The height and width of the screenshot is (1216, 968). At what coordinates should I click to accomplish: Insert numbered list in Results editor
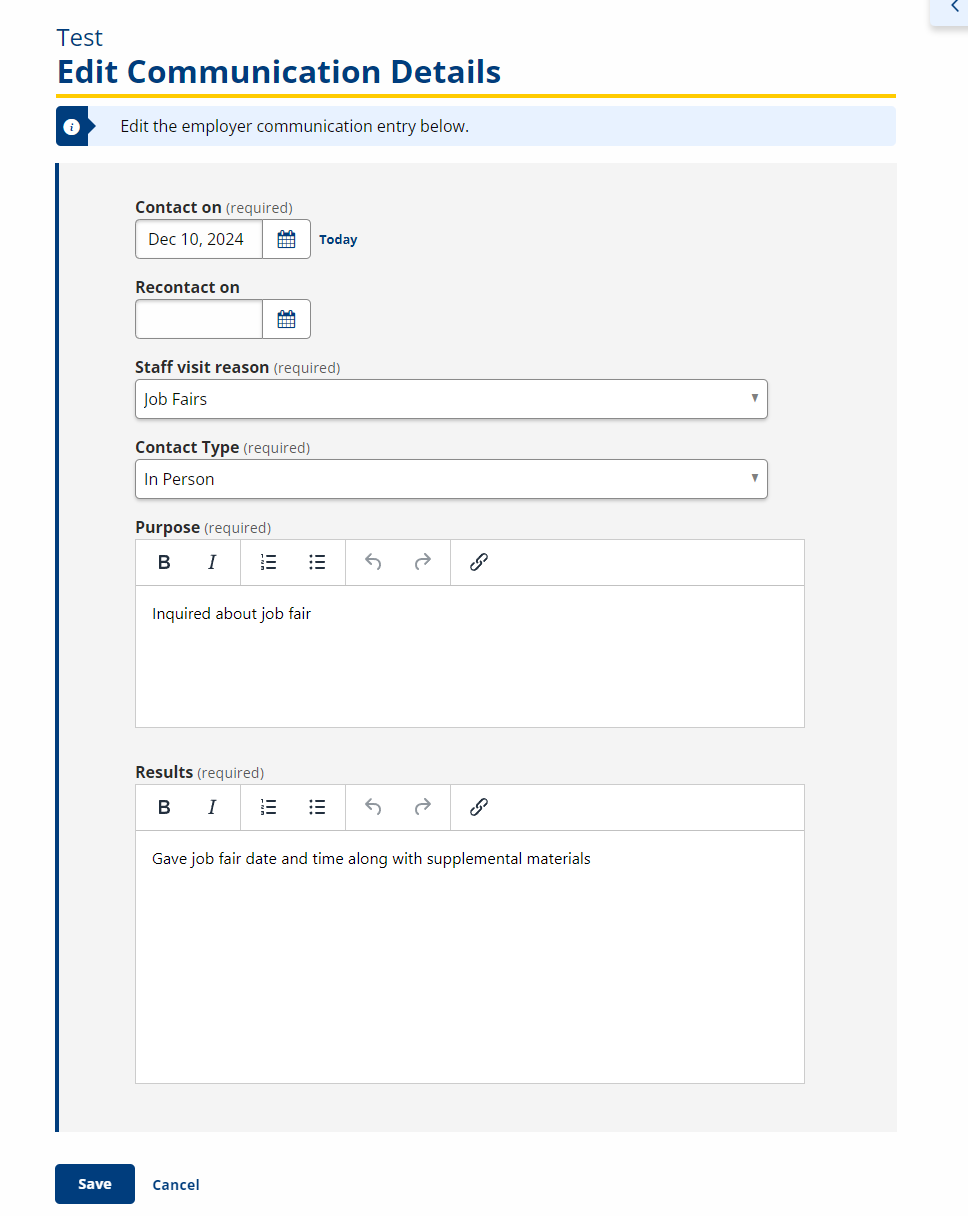click(268, 807)
